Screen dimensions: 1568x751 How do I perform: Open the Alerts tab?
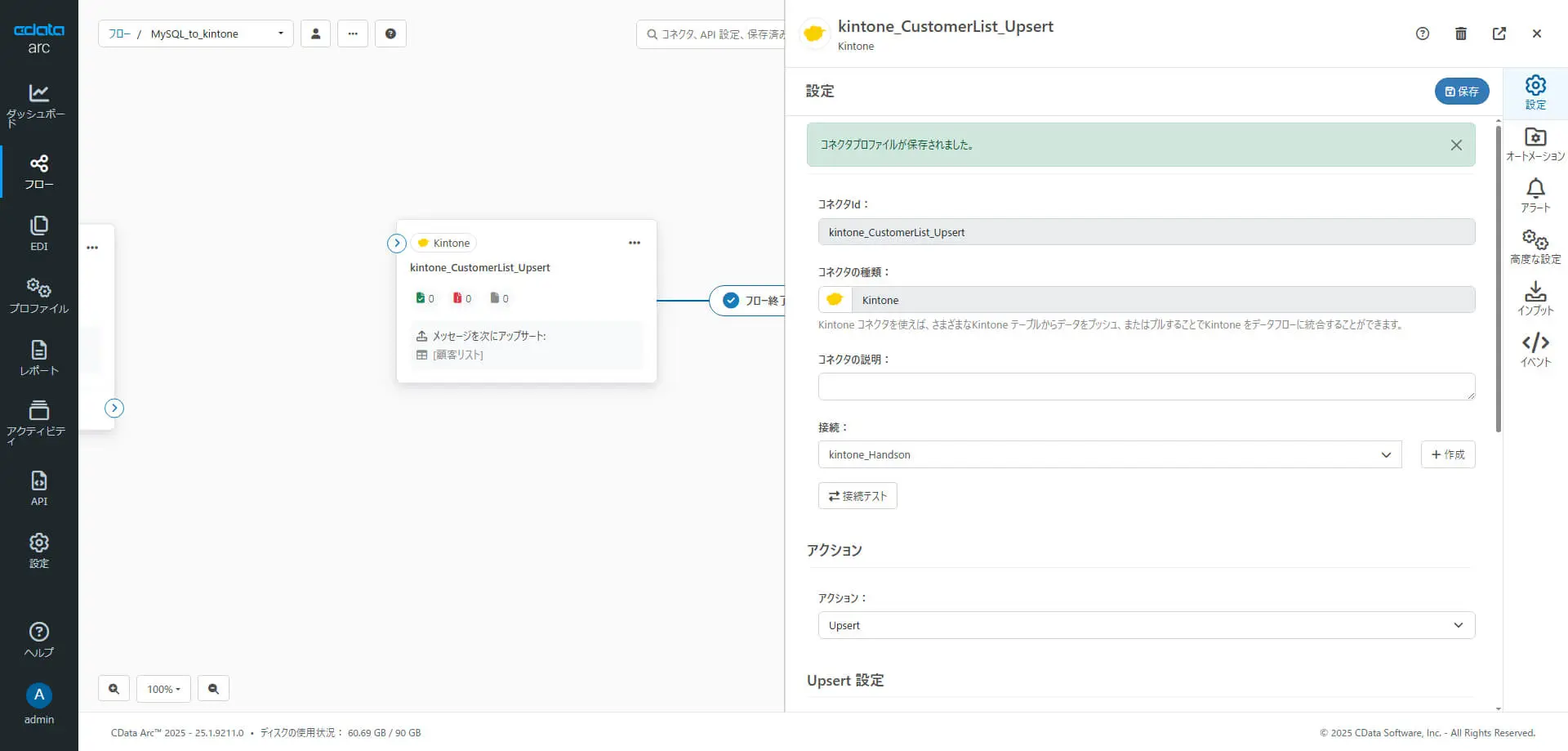[1535, 195]
